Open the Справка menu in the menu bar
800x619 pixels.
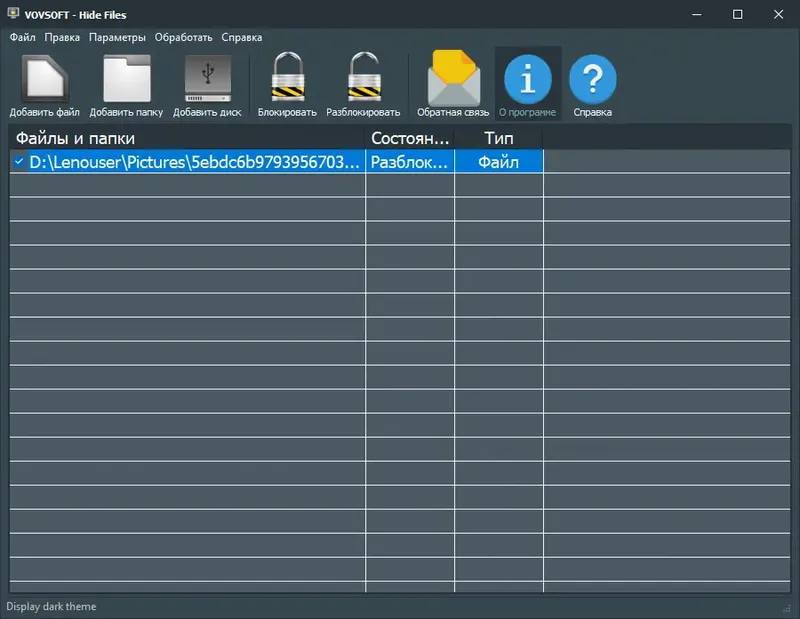(x=241, y=37)
